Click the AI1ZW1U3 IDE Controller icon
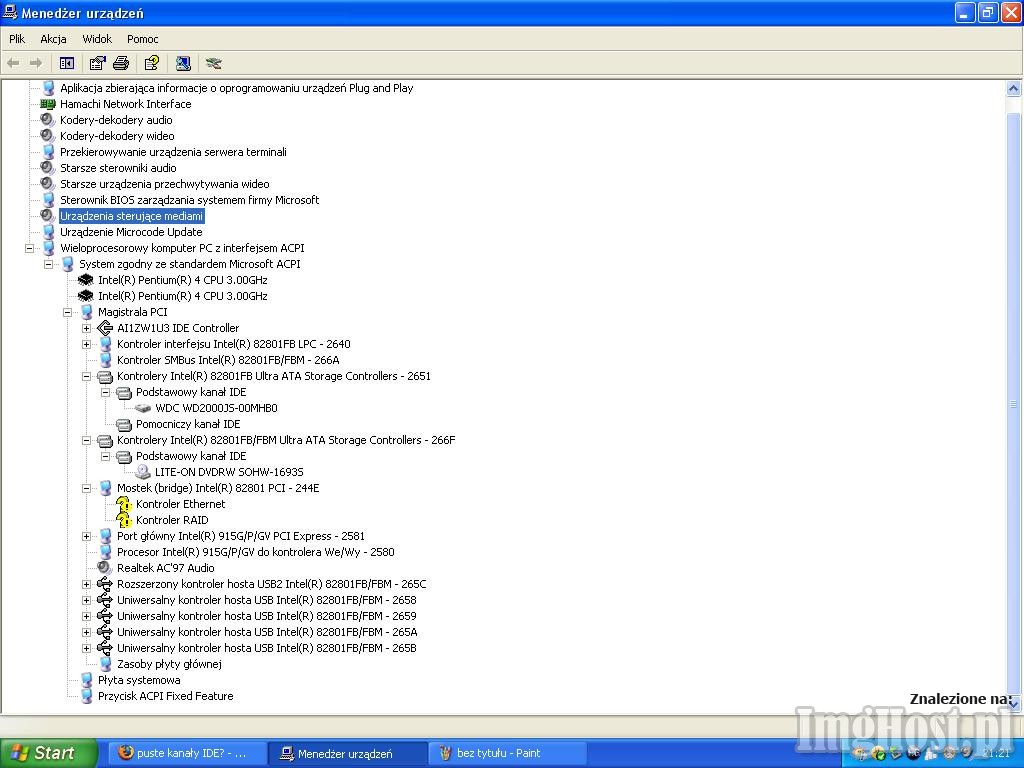 point(104,328)
